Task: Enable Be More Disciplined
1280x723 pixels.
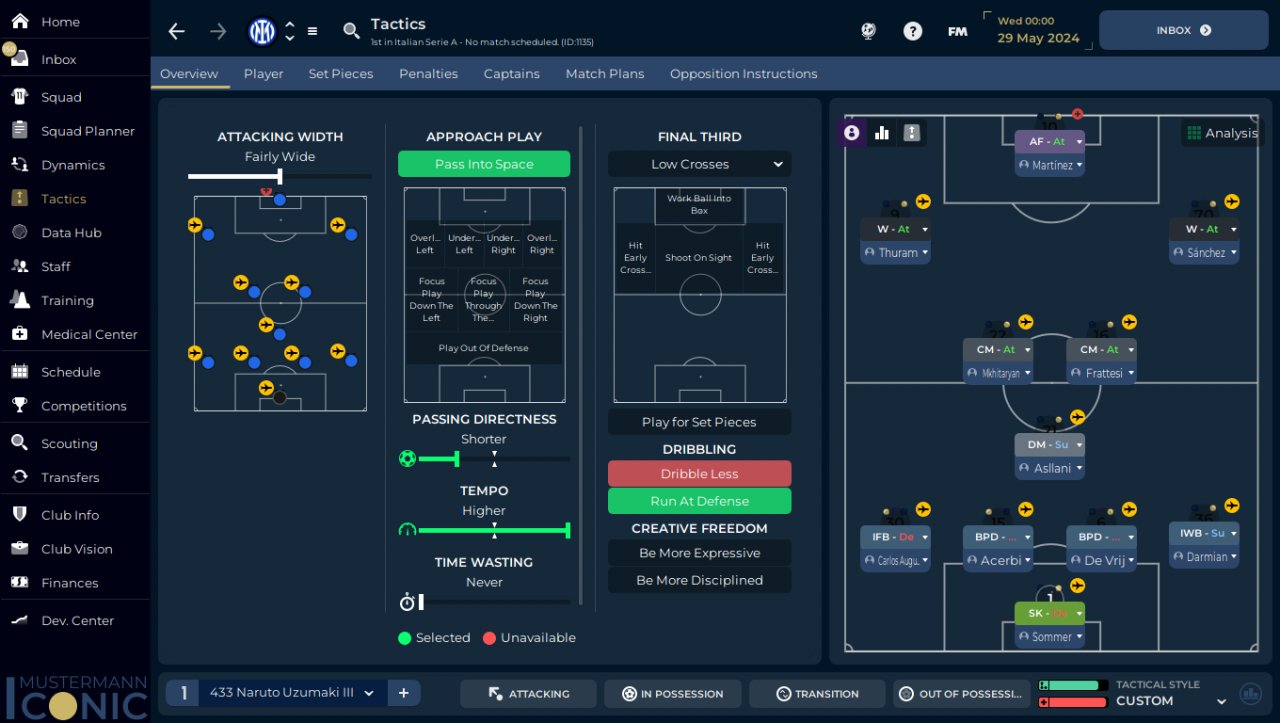Action: (x=699, y=580)
